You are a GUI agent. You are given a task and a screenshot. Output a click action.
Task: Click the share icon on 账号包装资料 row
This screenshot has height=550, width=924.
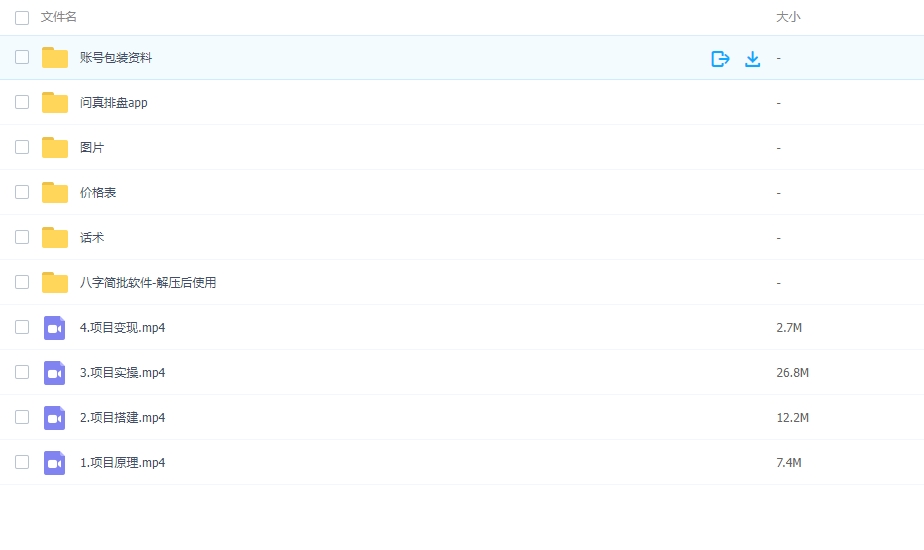coord(720,59)
